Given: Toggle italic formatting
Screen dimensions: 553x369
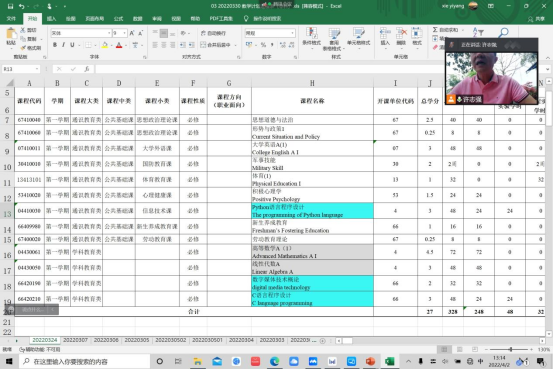Looking at the screenshot, I should click(x=63, y=45).
